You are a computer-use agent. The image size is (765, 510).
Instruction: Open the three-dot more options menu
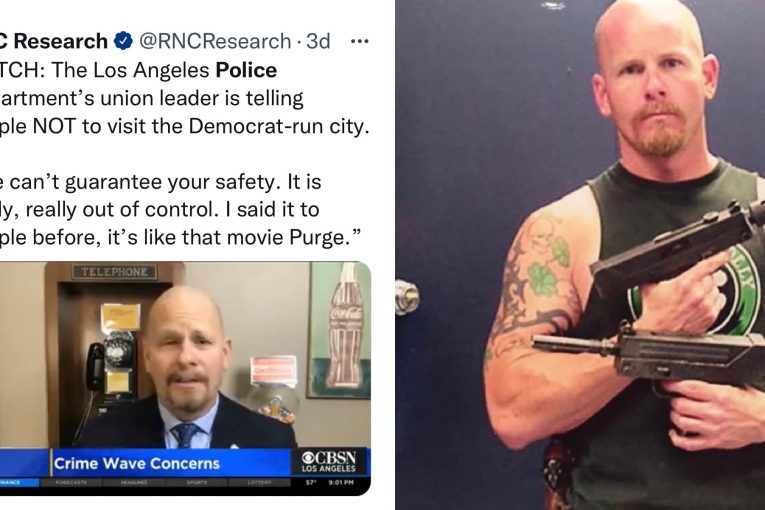coord(360,41)
